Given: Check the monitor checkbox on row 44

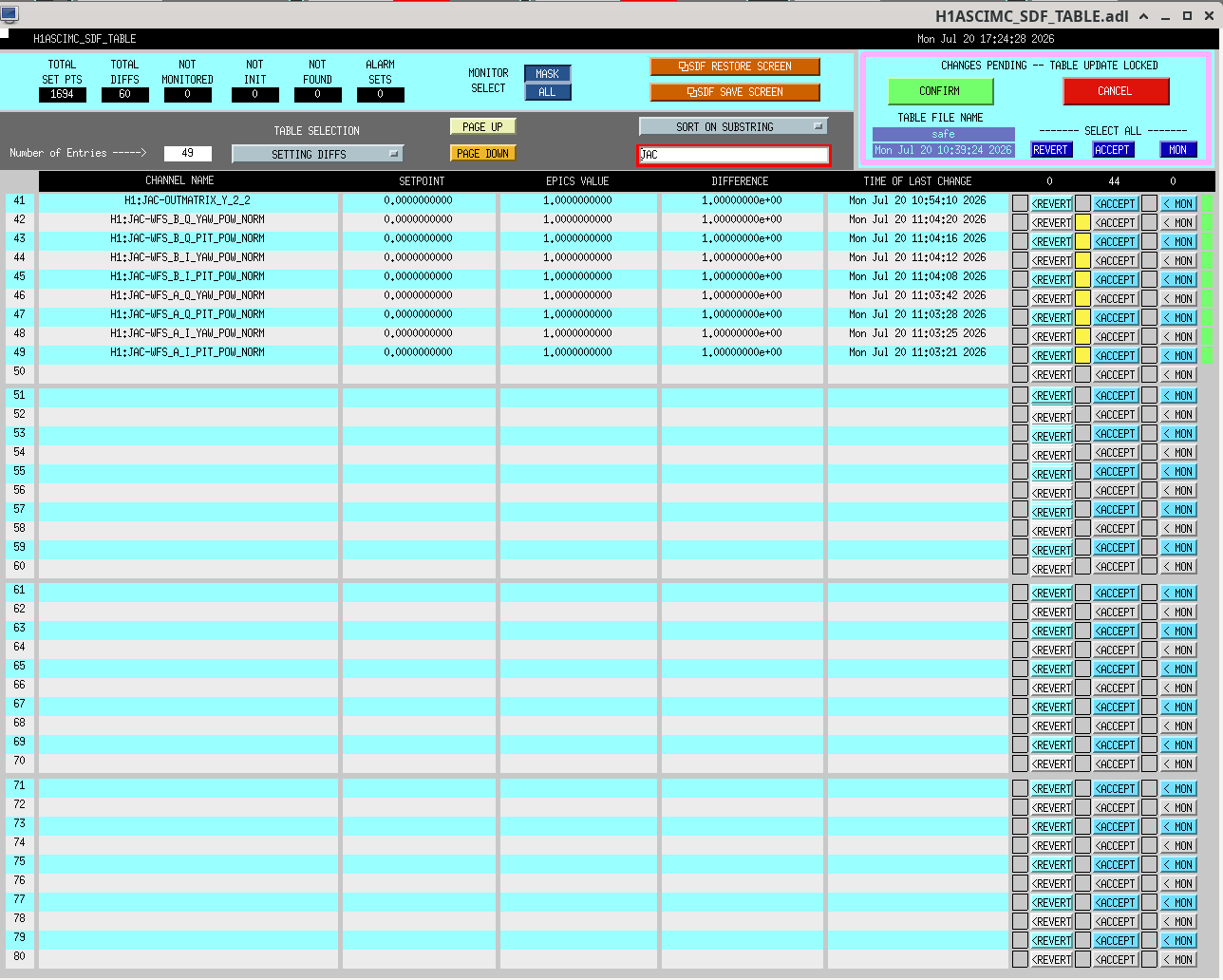Looking at the screenshot, I should click(x=1149, y=260).
